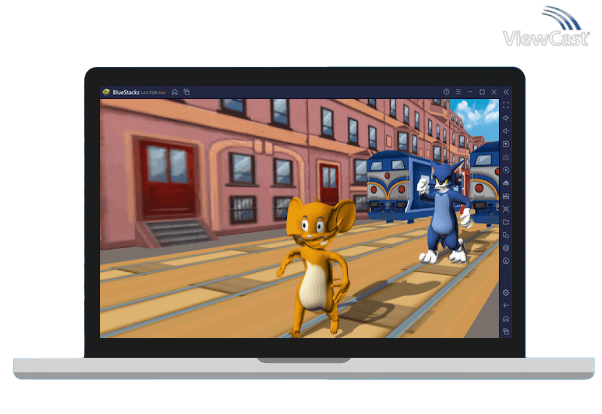602x414 pixels.
Task: Toggle full screen mode in side toolbar
Action: click(506, 105)
